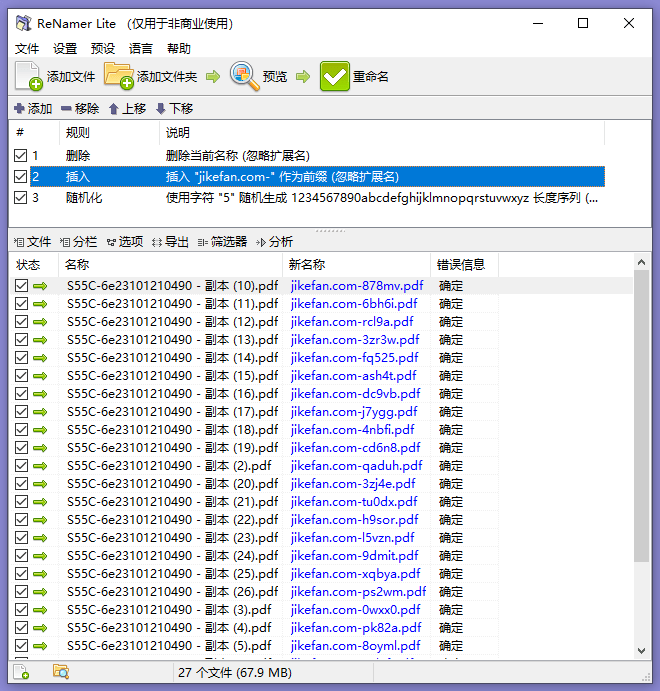Open the 分析 analyze dropdown

274,242
